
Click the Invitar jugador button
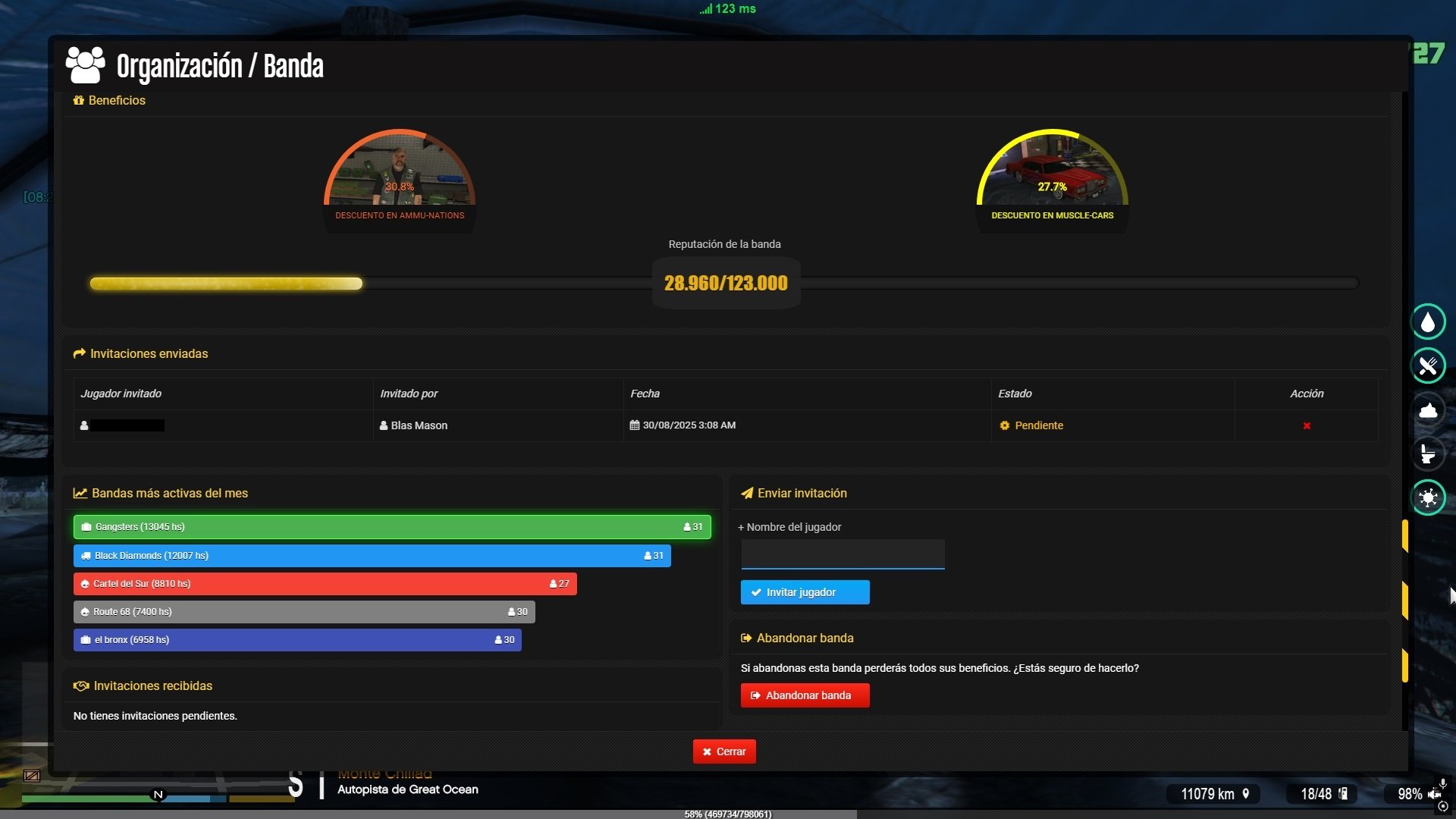[x=805, y=592]
